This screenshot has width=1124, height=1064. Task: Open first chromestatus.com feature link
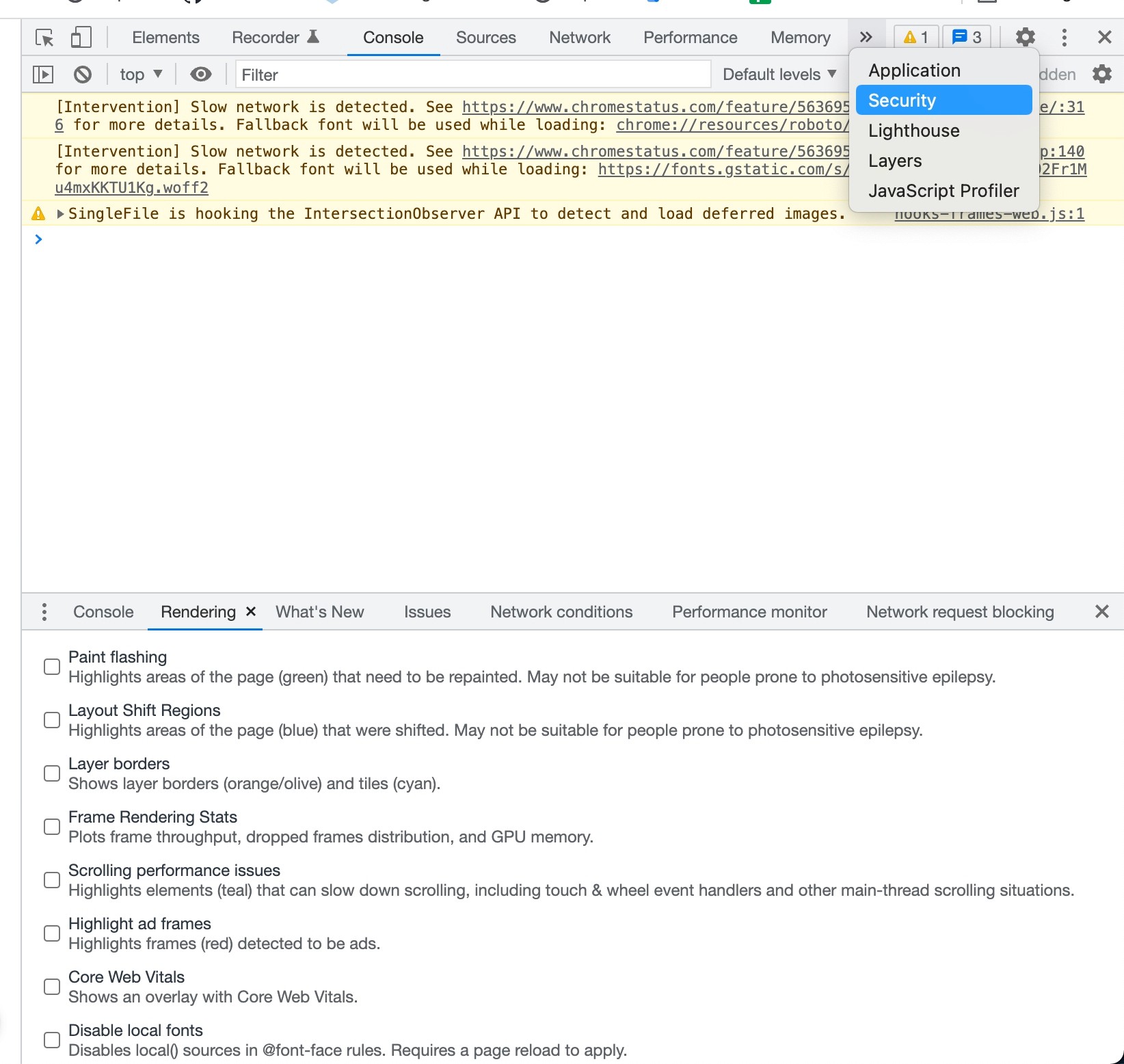[x=656, y=107]
